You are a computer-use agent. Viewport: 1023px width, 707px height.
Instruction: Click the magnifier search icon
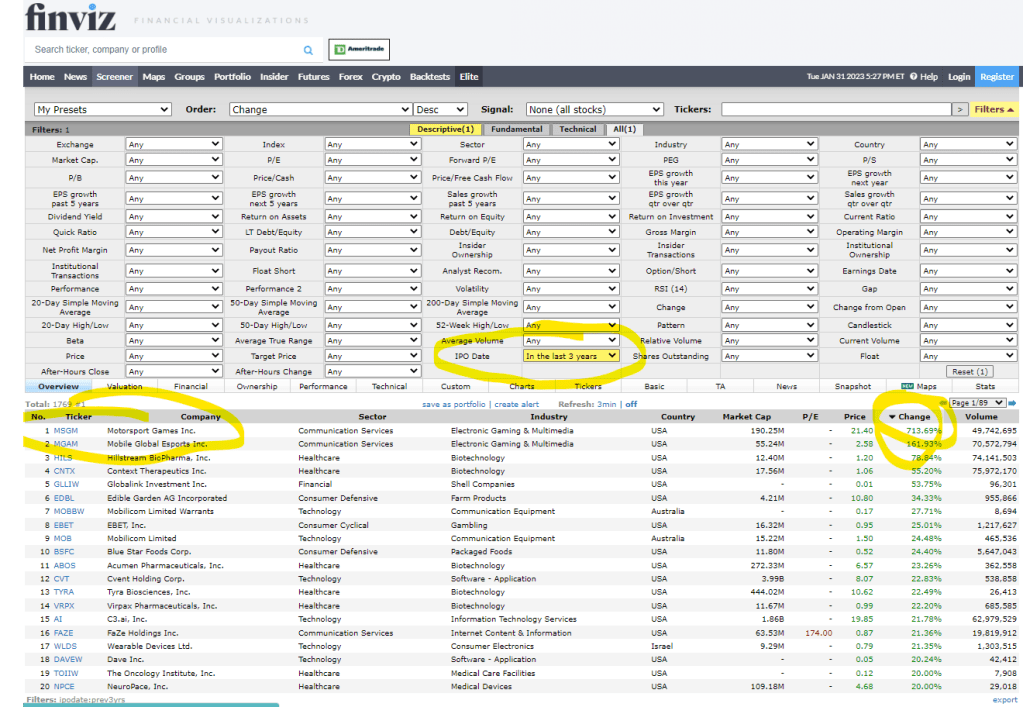[x=308, y=50]
